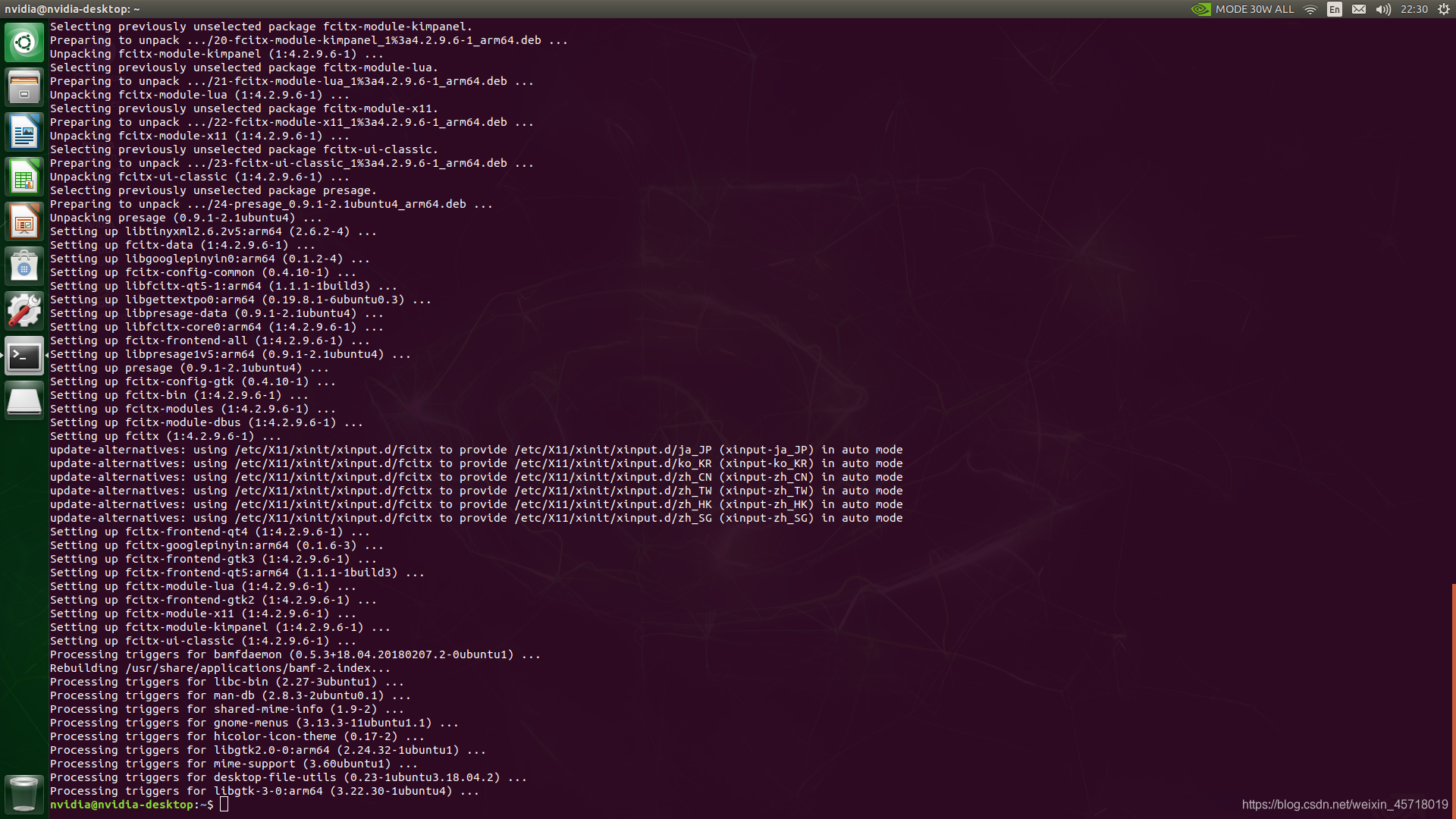
Task: Click 'Setting up libgooglepinyin0:arm64' line
Action: [209, 259]
